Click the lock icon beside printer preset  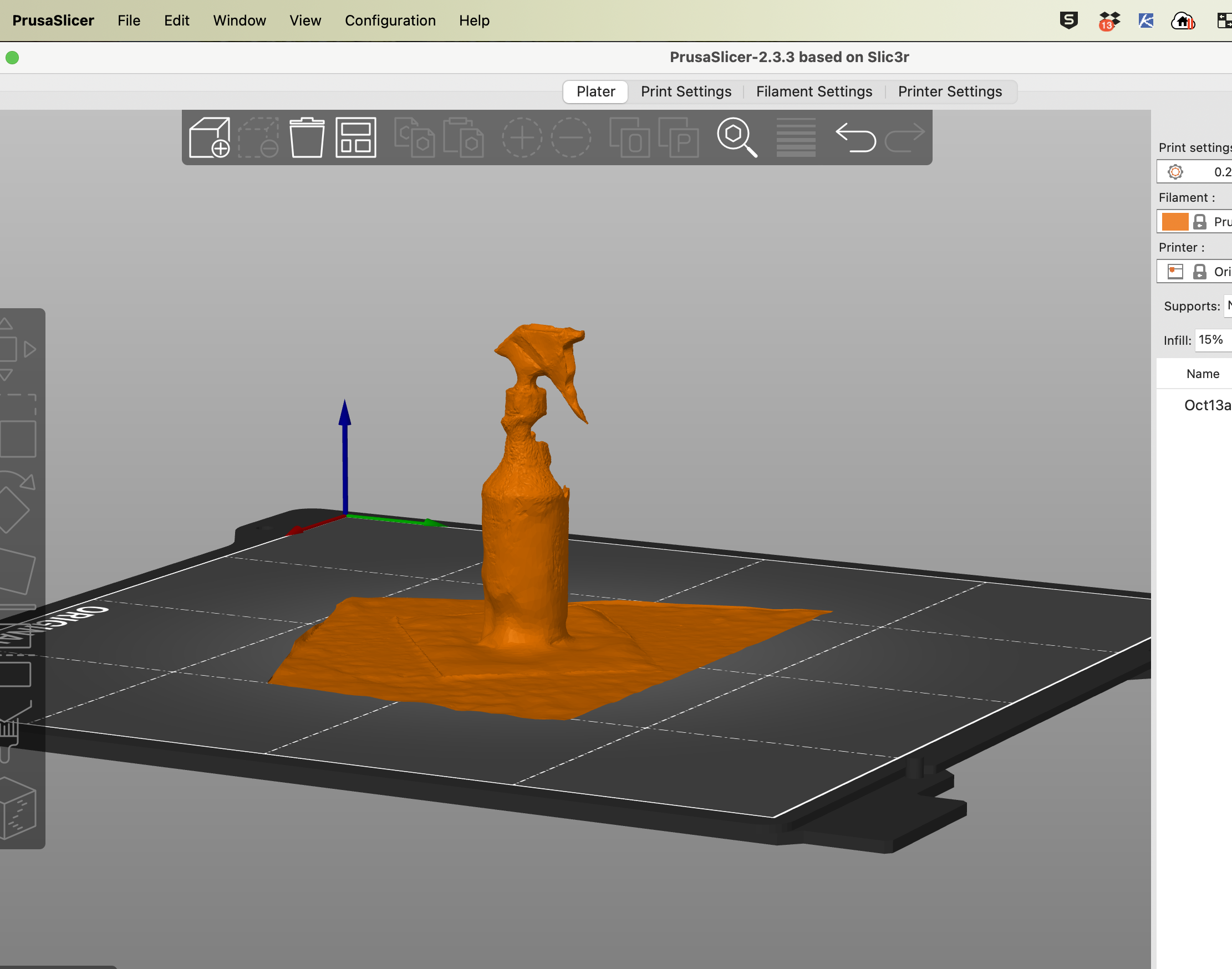point(1199,272)
